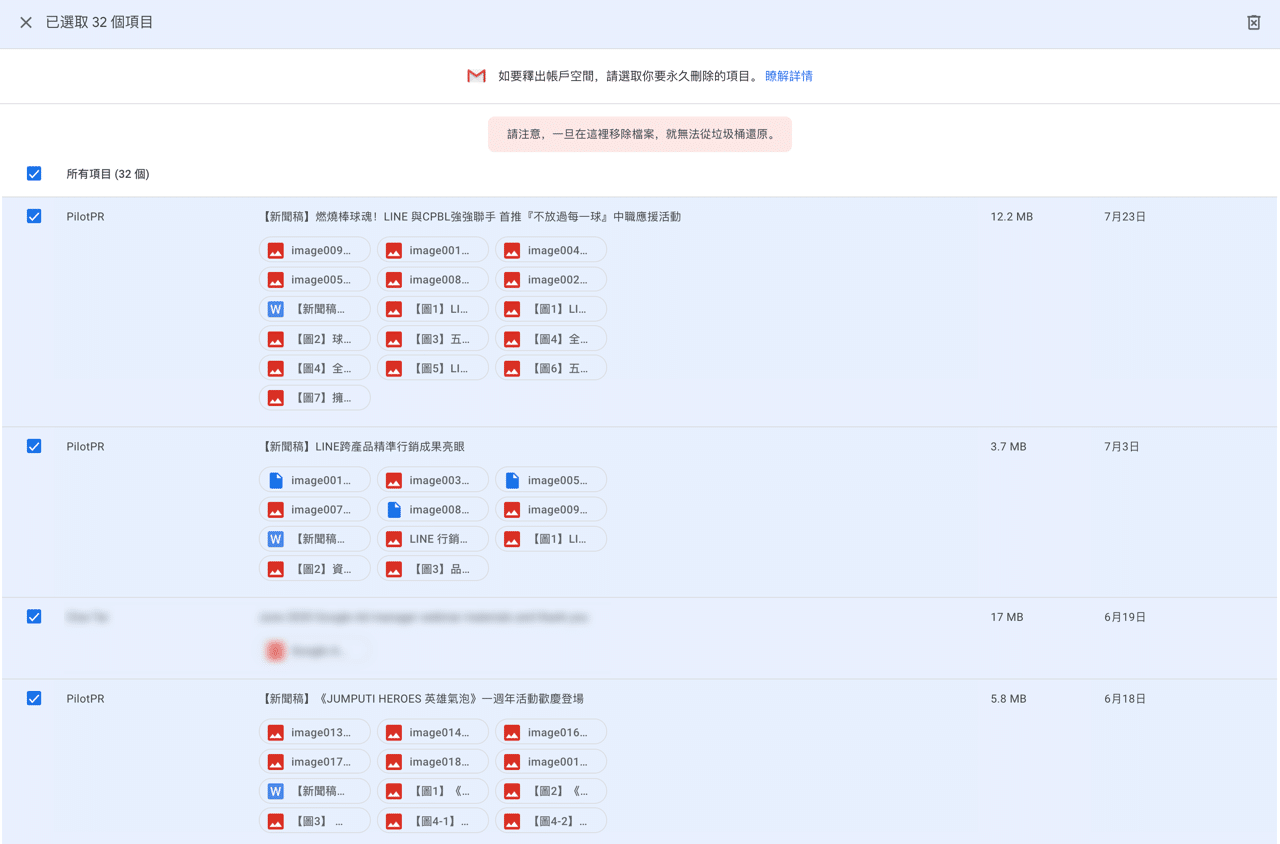This screenshot has height=844, width=1280.
Task: Open 【圖1】LI attachment in 7月3日 email
Action: (x=551, y=539)
